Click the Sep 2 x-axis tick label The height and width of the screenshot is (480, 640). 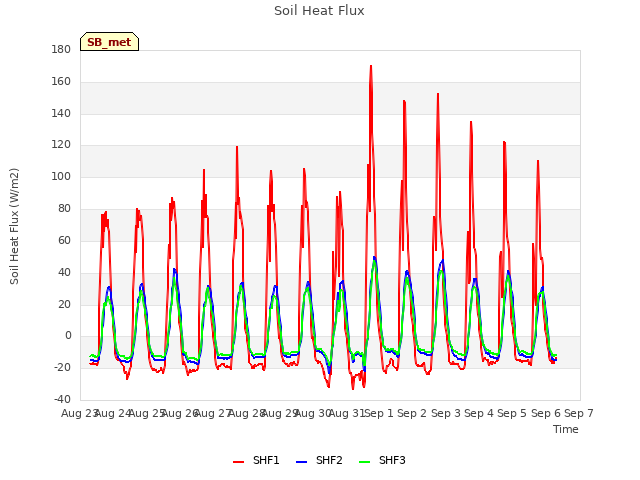pyautogui.click(x=412, y=413)
